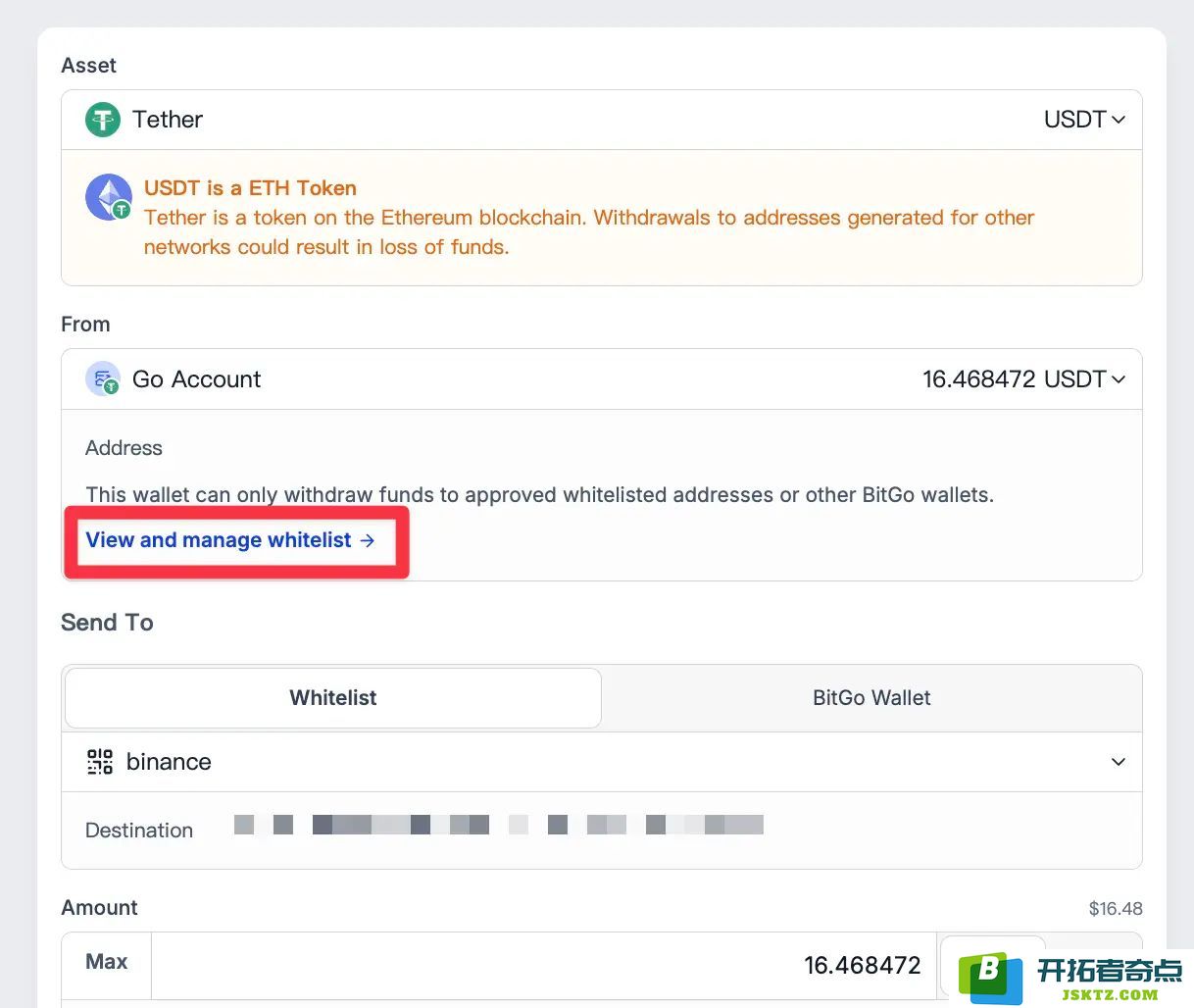Click the $16.48 value text
The image size is (1194, 1008).
click(1116, 909)
